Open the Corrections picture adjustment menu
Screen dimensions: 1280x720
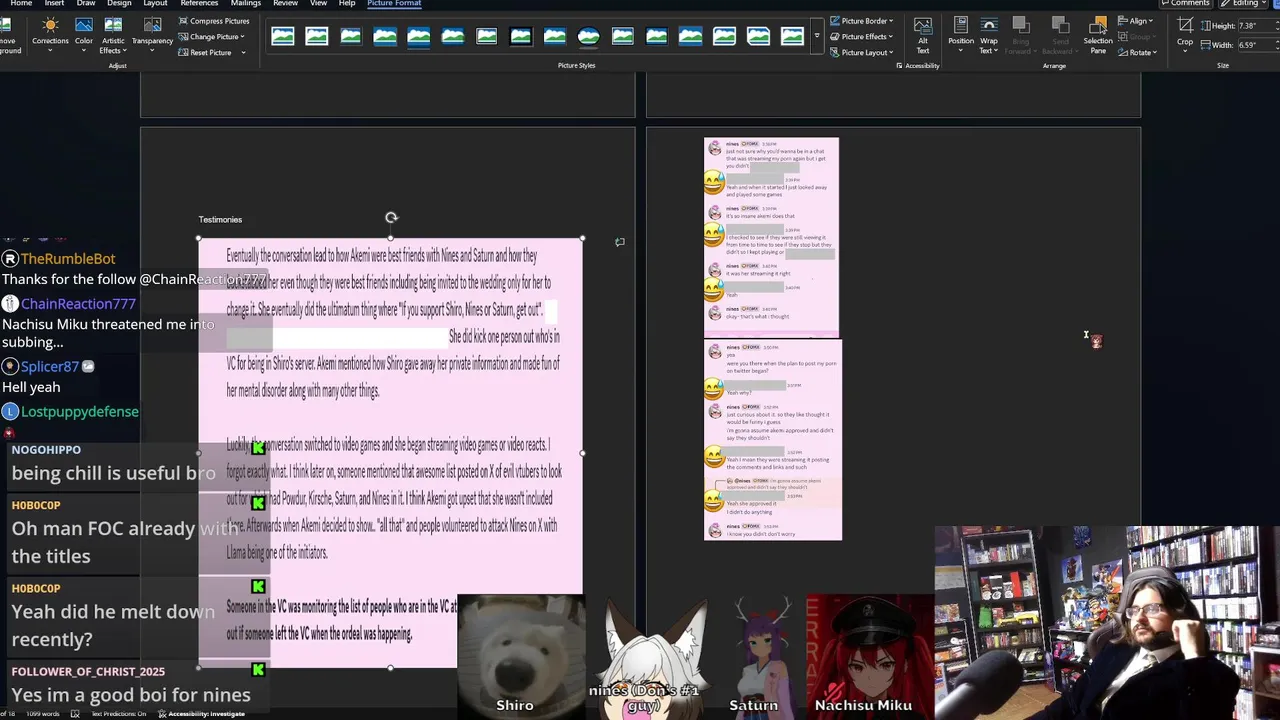click(50, 34)
